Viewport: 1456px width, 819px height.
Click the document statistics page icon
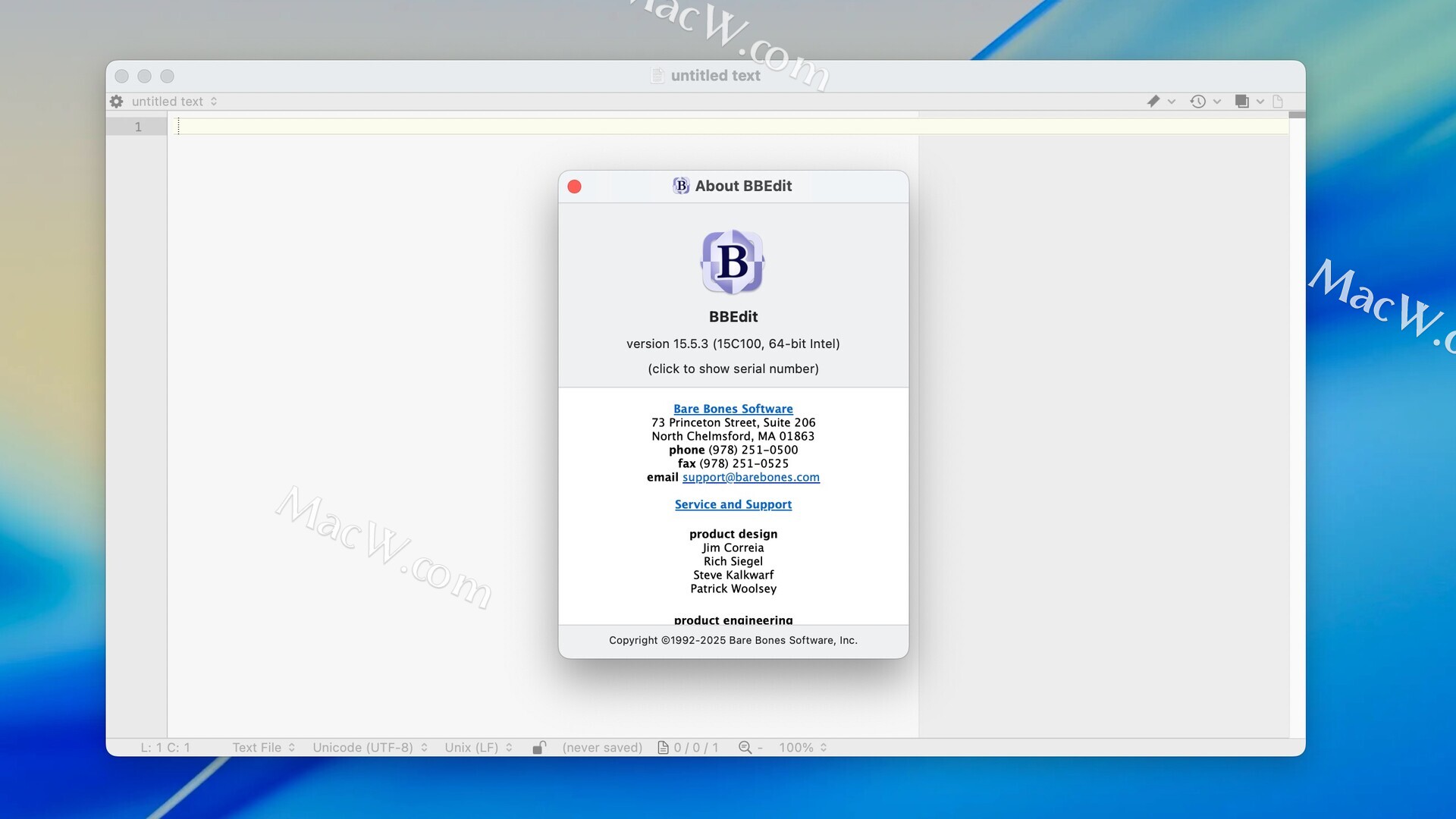(663, 748)
